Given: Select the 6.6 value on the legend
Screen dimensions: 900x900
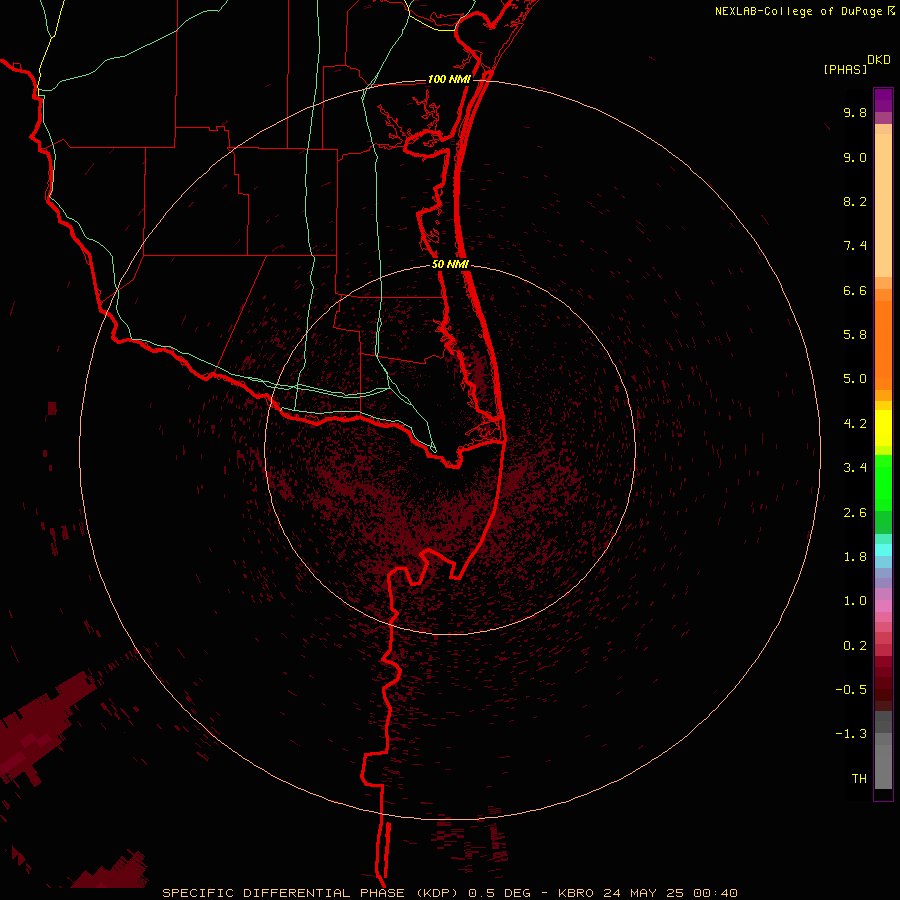Looking at the screenshot, I should 855,290.
